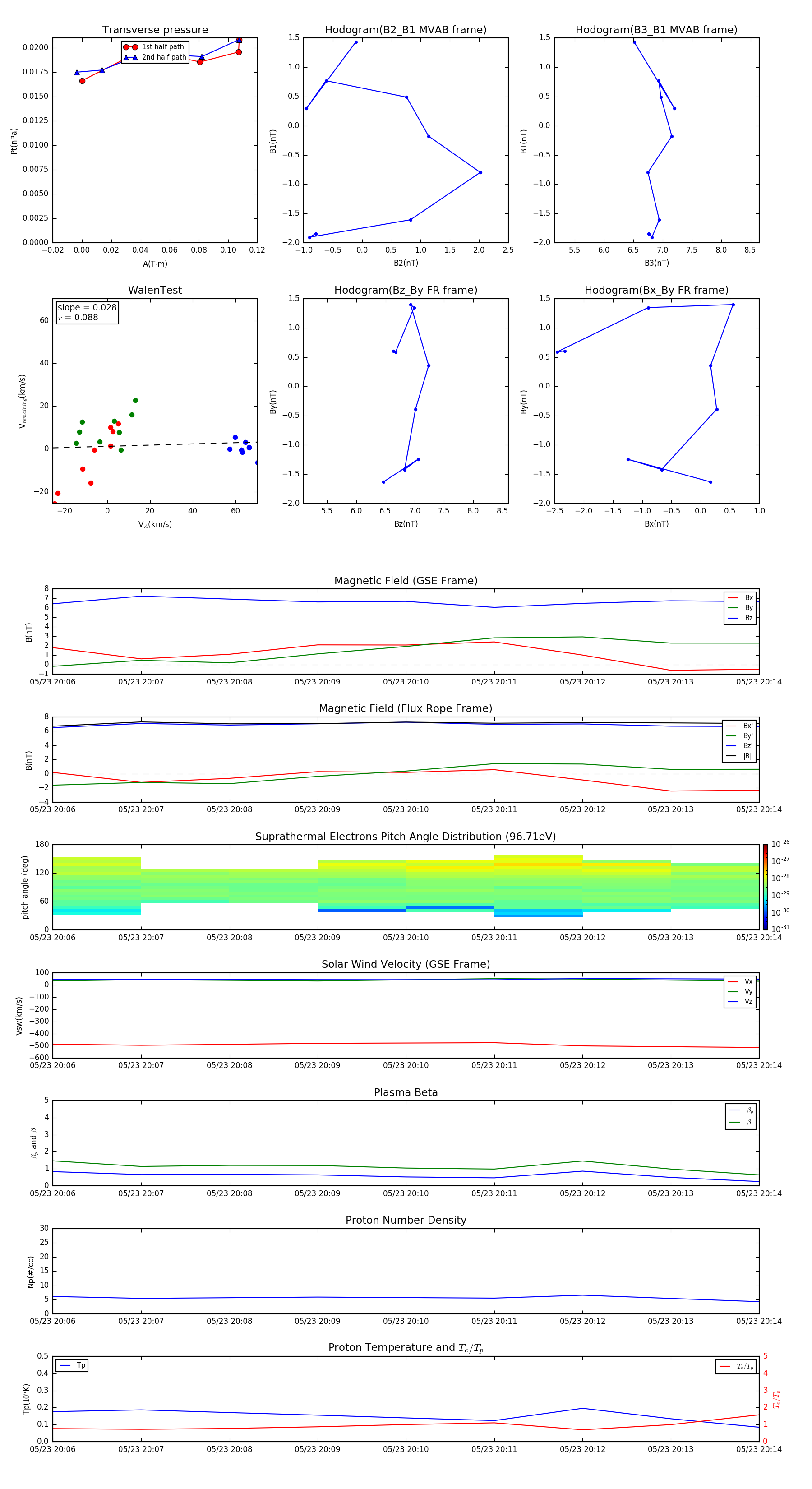The width and height of the screenshot is (812, 1489).
Task: Click the Plasma Beta legend box
Action: click(740, 1116)
